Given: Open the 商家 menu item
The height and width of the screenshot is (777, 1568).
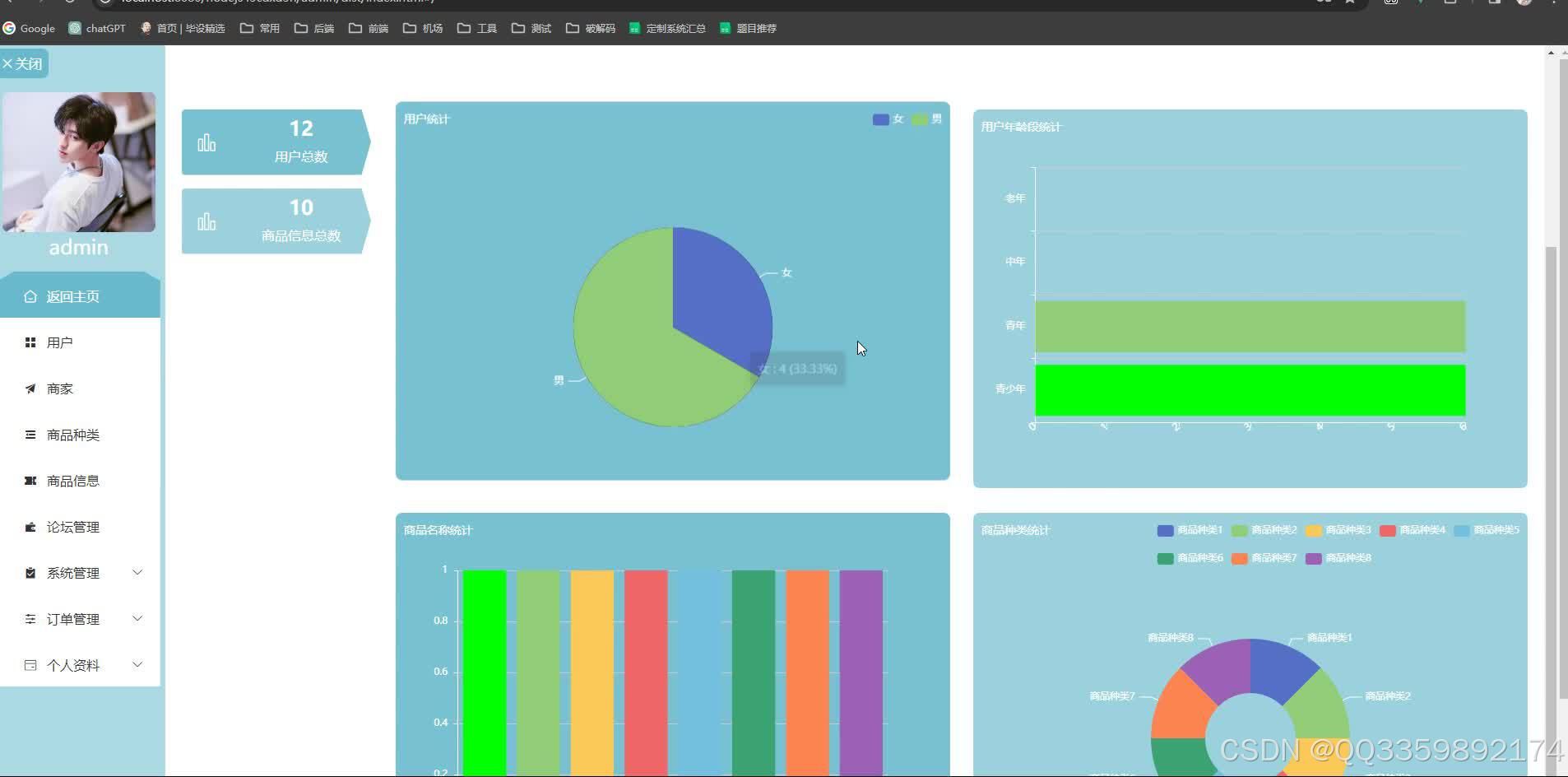Looking at the screenshot, I should tap(80, 388).
